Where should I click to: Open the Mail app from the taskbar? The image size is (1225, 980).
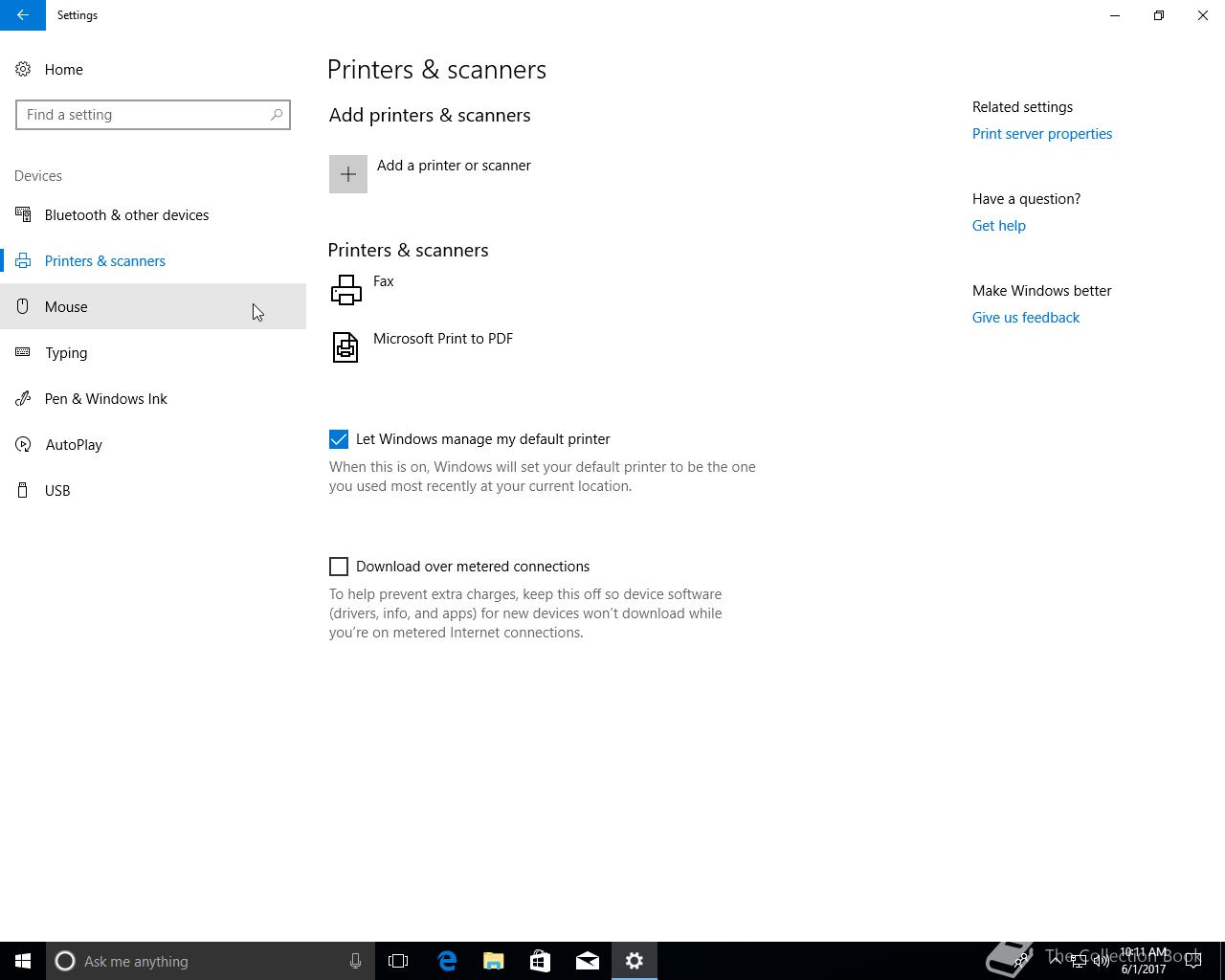pos(588,961)
